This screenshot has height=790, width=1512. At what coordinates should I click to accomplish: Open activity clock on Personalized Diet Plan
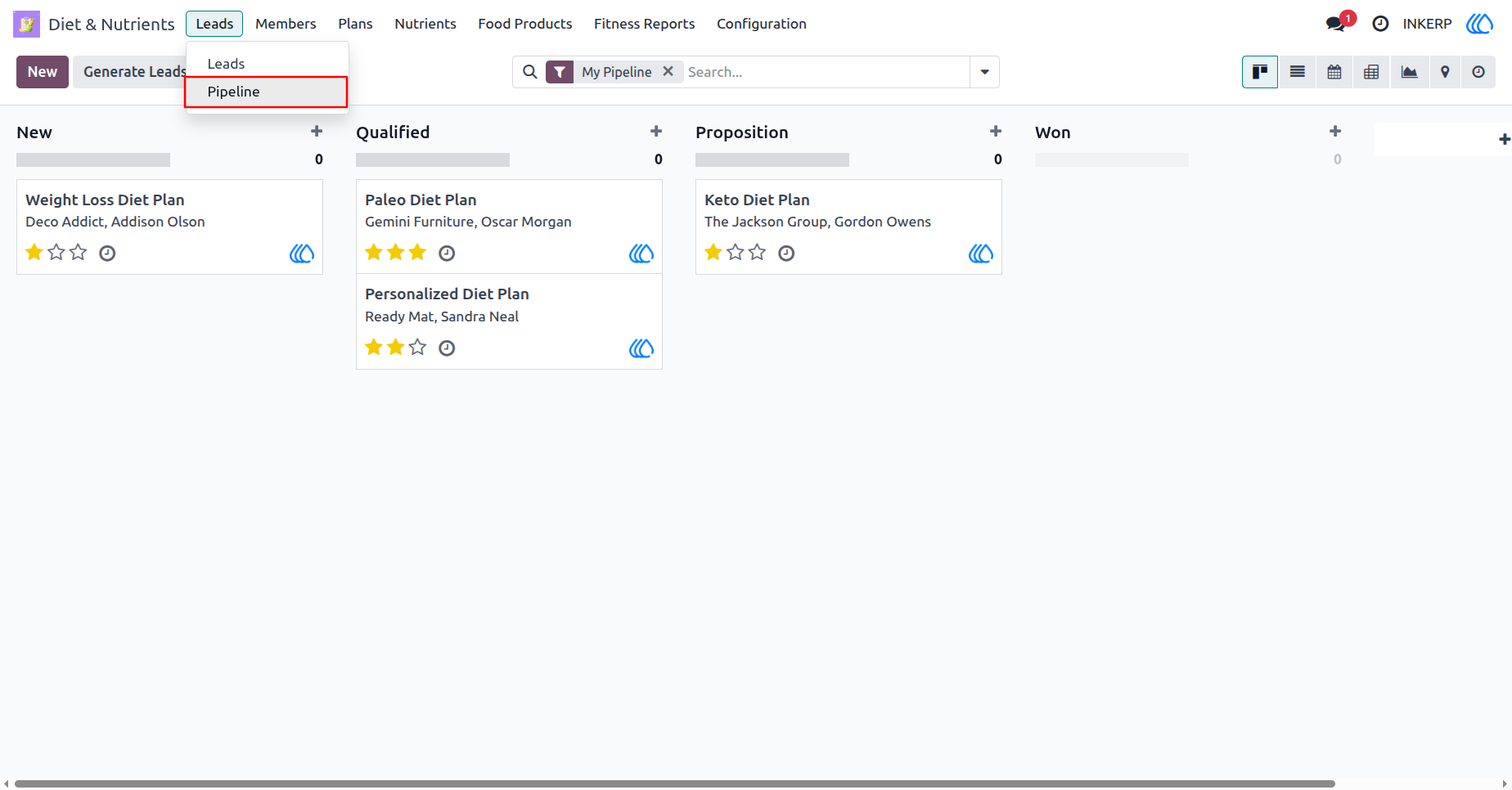(x=447, y=348)
